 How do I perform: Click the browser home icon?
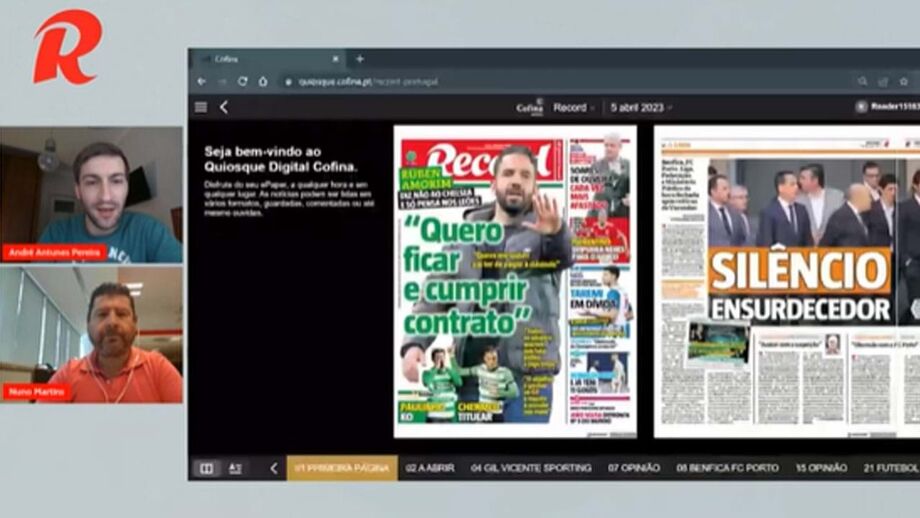[x=263, y=82]
